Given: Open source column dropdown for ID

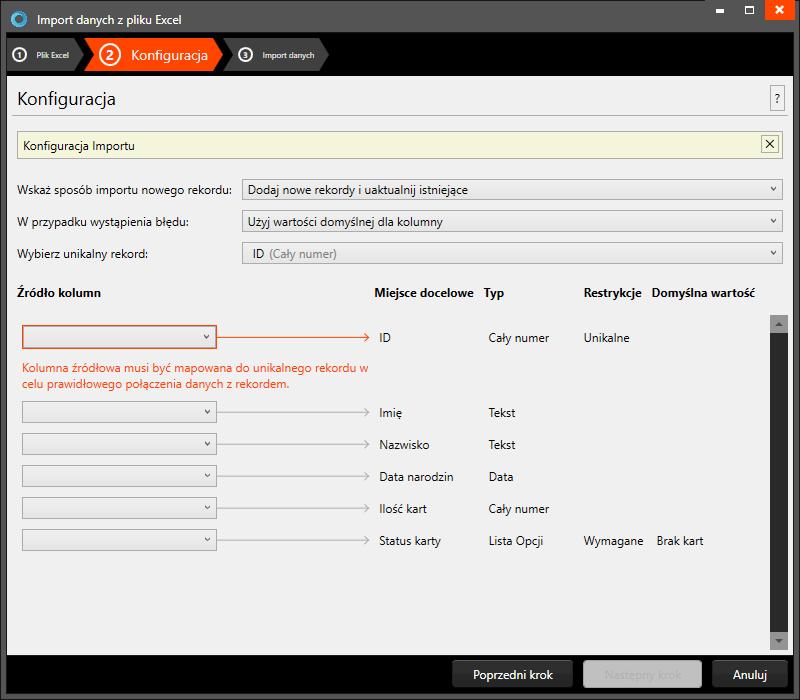Looking at the screenshot, I should tap(119, 337).
